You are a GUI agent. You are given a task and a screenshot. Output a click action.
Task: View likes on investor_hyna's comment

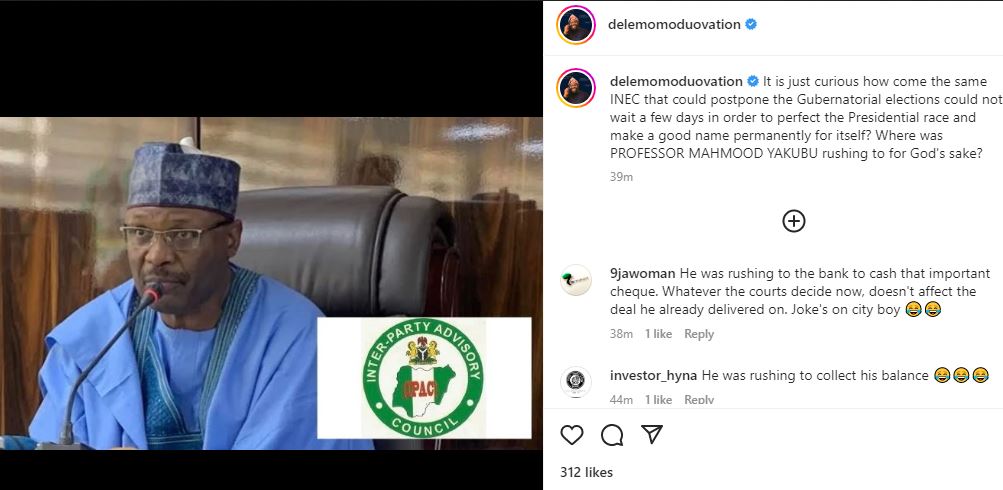click(x=658, y=400)
